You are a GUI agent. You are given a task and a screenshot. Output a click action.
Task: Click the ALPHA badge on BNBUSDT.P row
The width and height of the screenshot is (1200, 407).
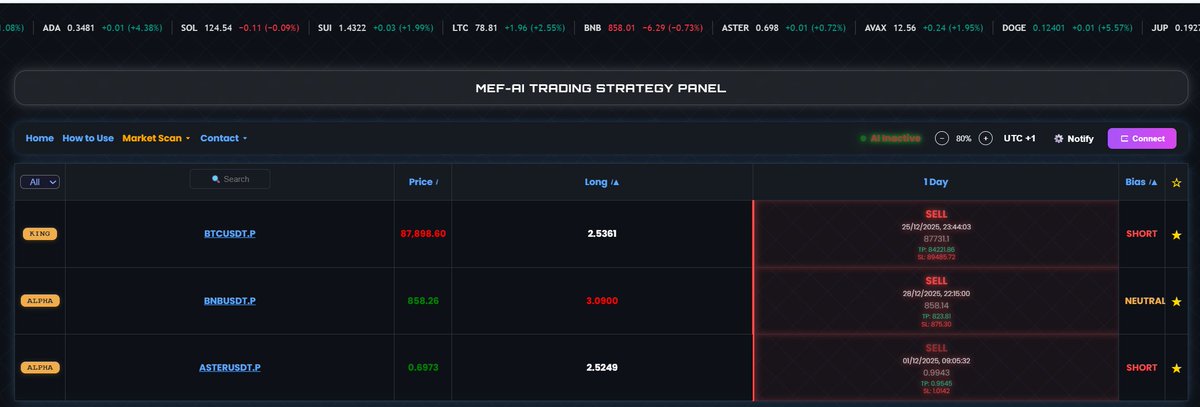coord(40,300)
